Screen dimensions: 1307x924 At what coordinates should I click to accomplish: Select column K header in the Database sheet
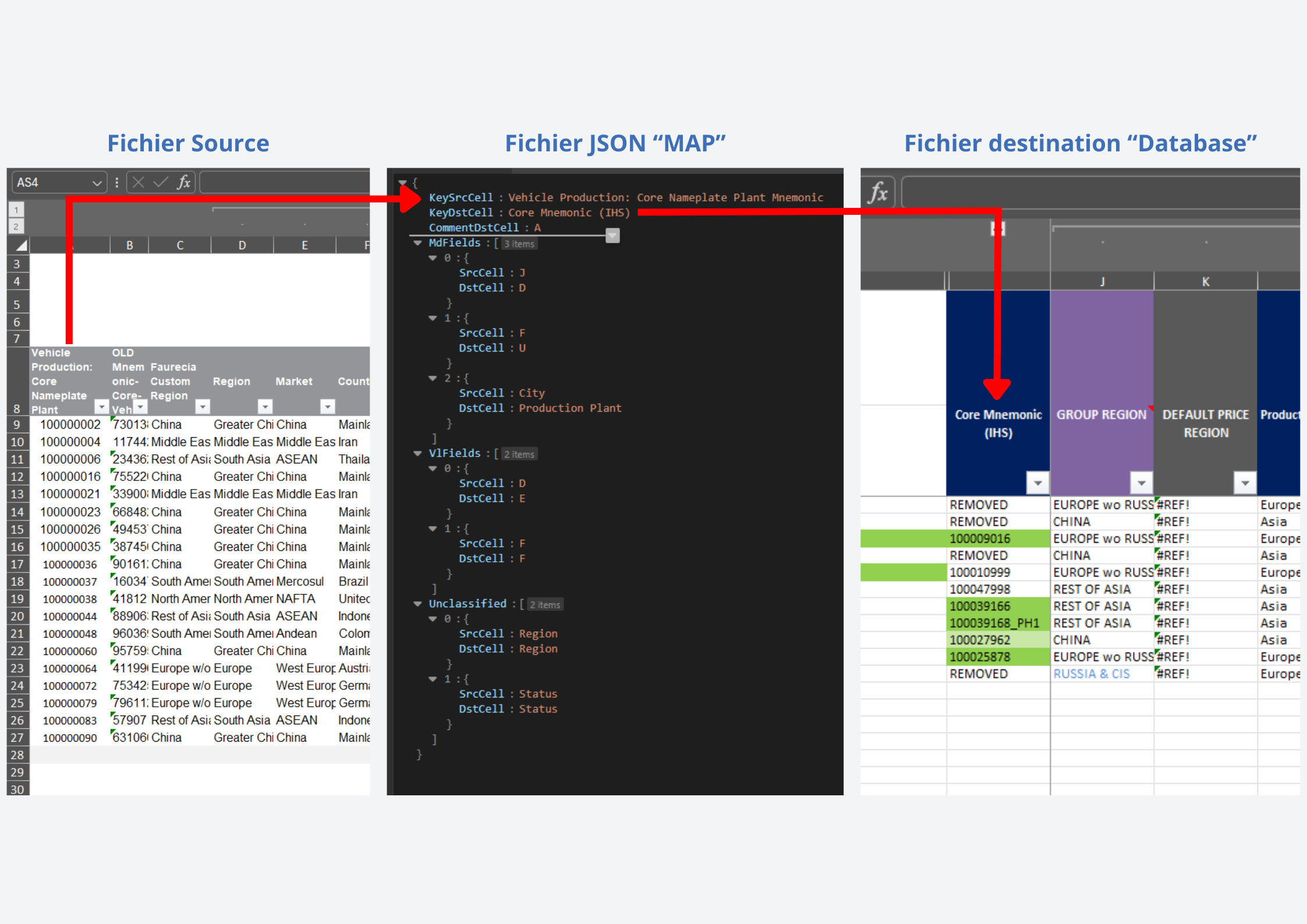[1205, 282]
